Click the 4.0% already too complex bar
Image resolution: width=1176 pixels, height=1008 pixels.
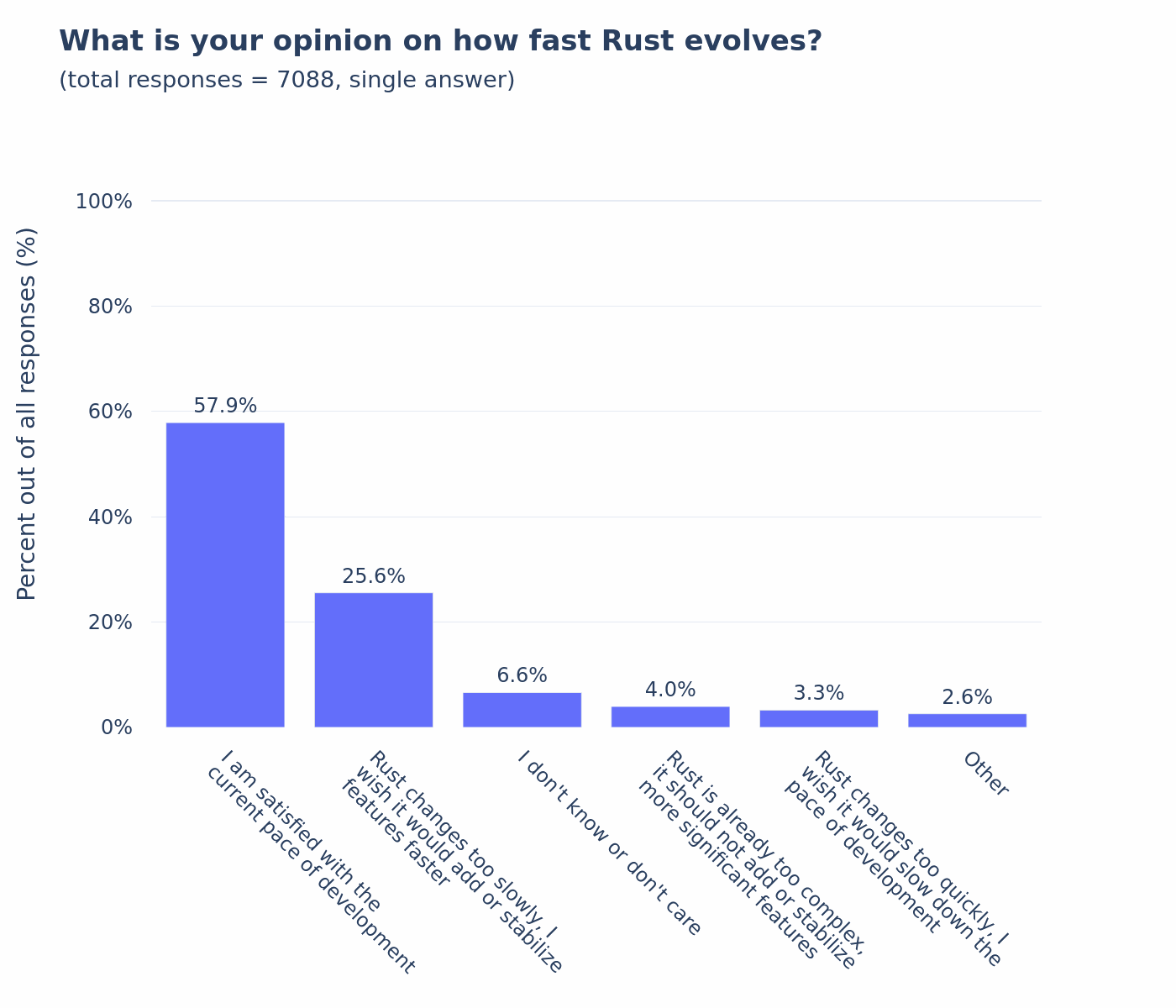(670, 717)
